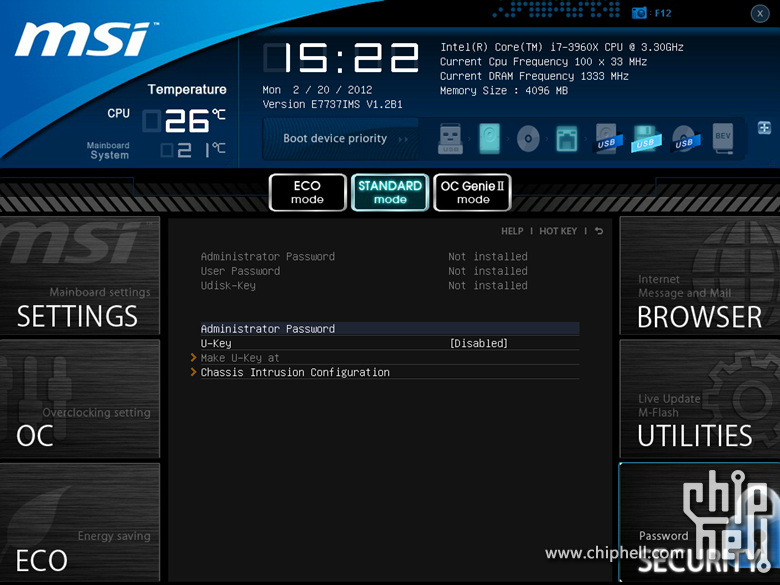Click the USB CD-ROM boot device icon

(685, 139)
